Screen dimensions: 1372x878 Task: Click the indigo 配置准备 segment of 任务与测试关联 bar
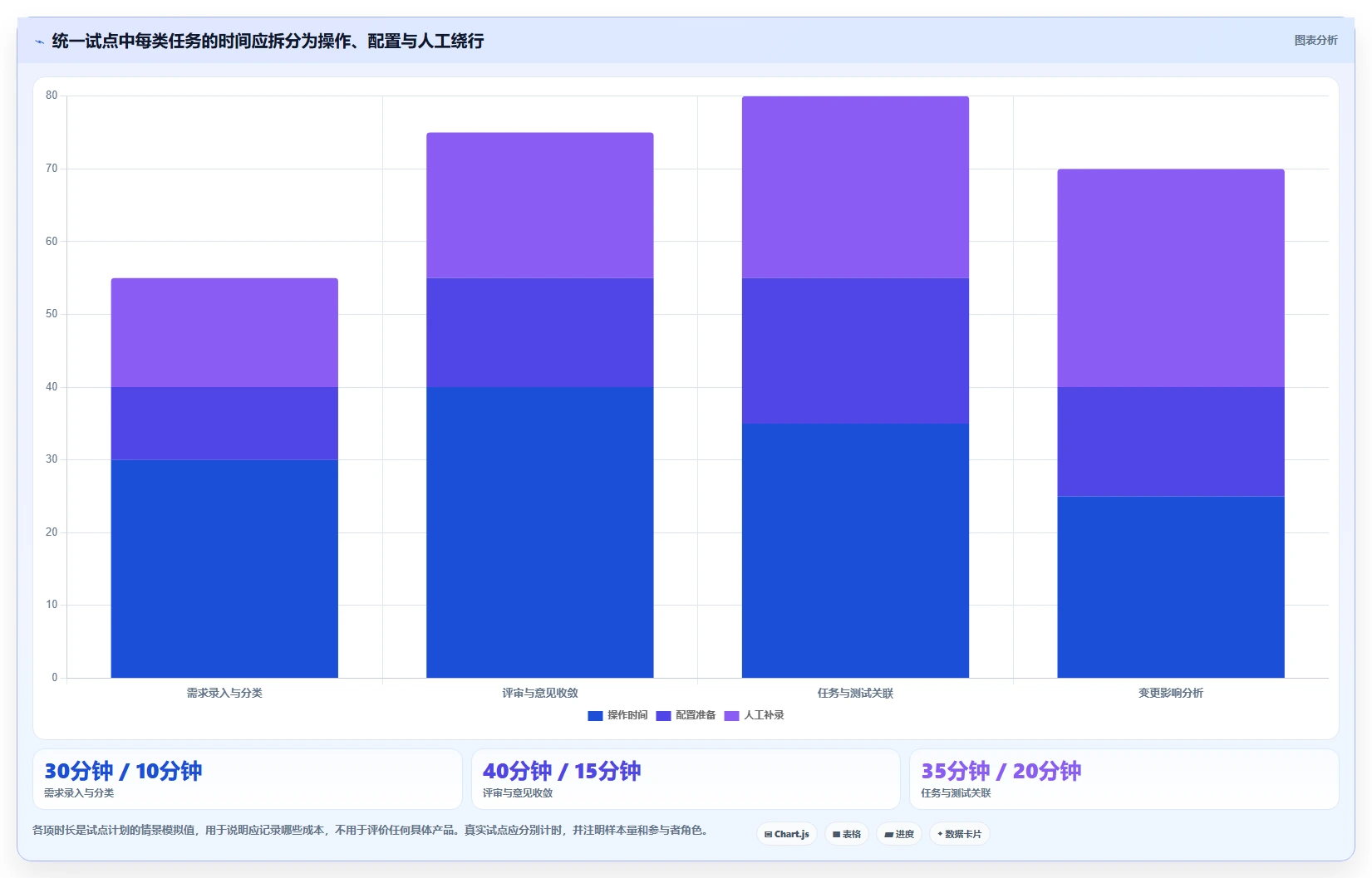855,351
